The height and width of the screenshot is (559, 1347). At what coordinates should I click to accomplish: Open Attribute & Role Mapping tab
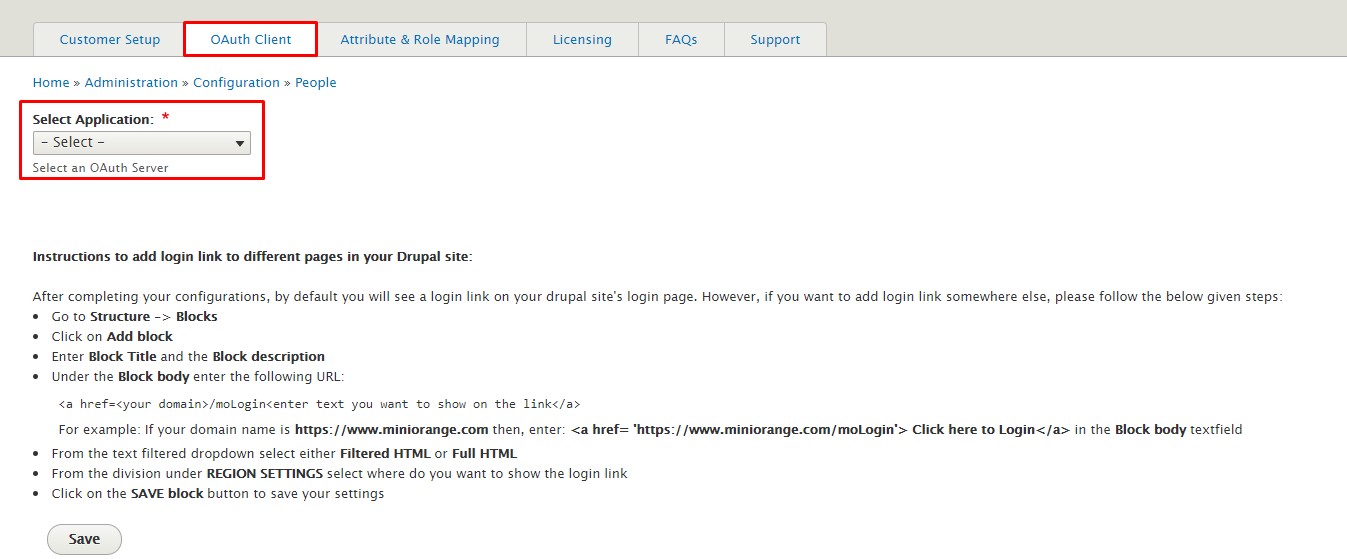pos(420,40)
